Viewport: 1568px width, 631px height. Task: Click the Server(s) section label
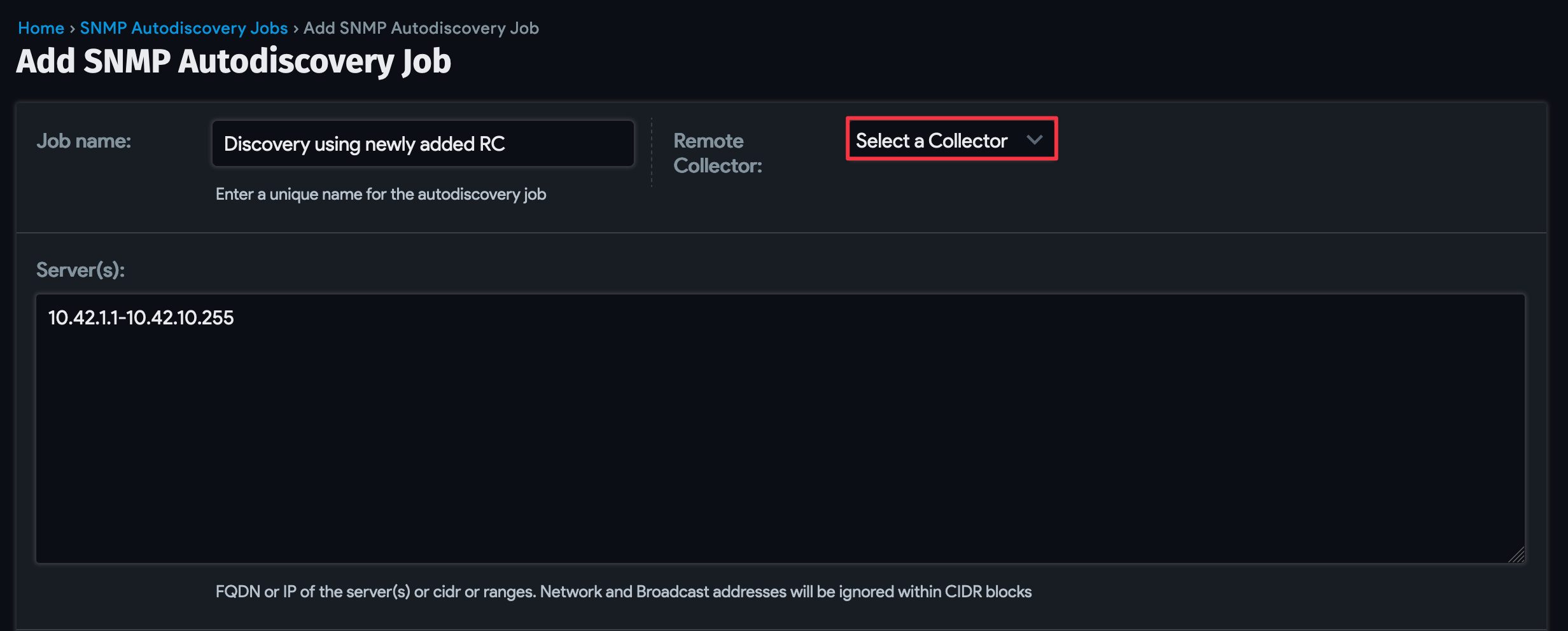coord(80,270)
